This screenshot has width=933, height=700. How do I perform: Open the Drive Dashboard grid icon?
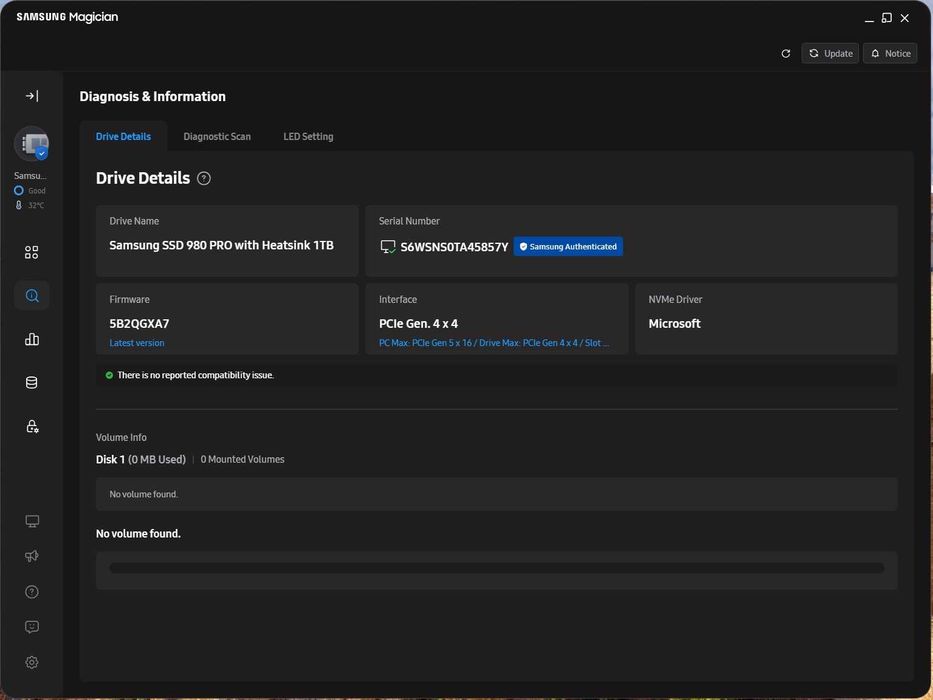pos(32,252)
